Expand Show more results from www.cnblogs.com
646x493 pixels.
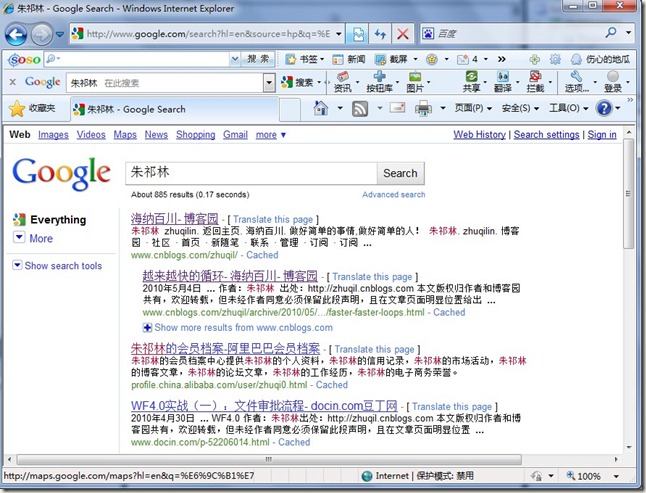(x=238, y=328)
